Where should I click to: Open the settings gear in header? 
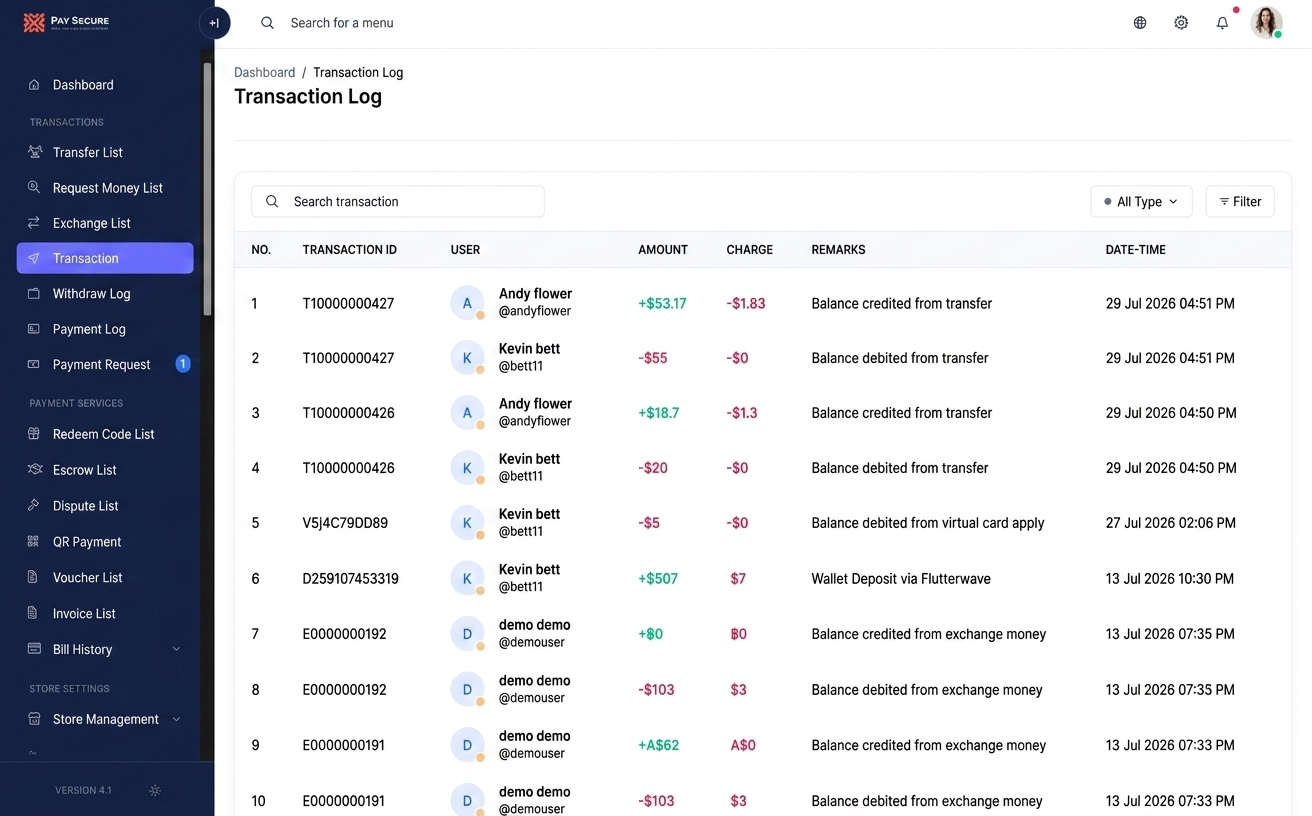tap(1181, 23)
